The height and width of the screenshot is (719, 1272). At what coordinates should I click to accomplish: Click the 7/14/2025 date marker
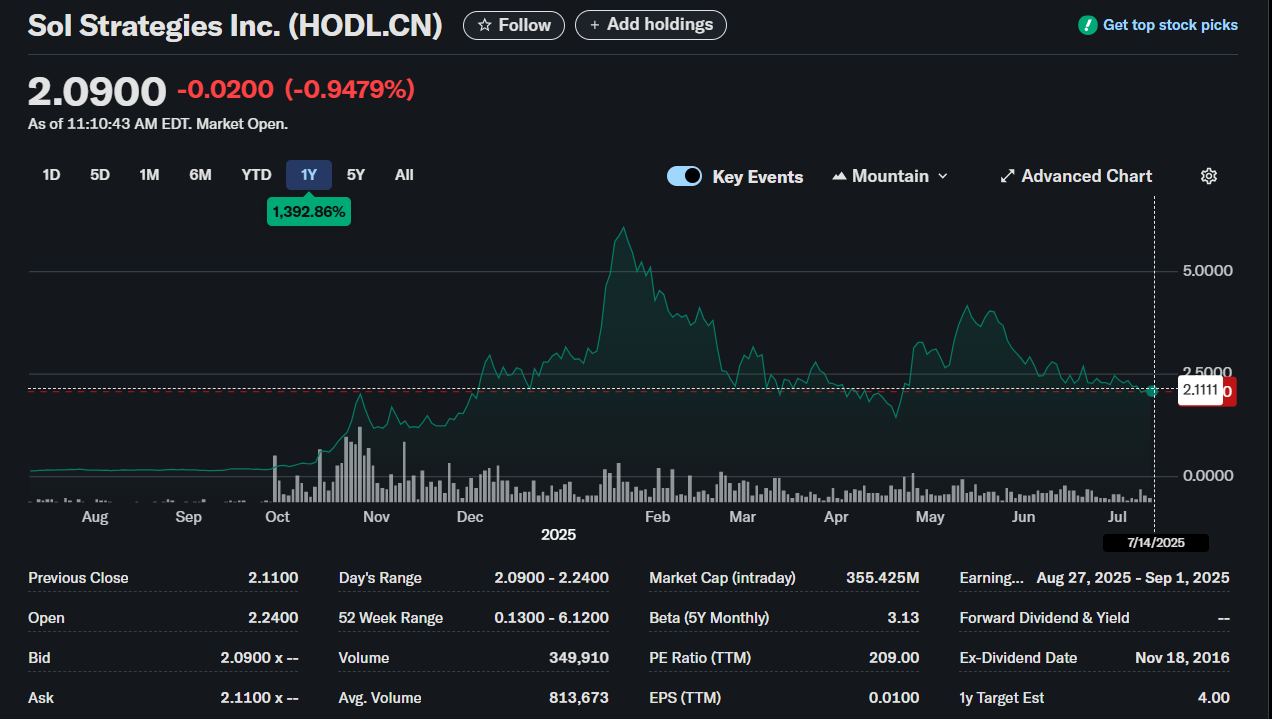1156,543
